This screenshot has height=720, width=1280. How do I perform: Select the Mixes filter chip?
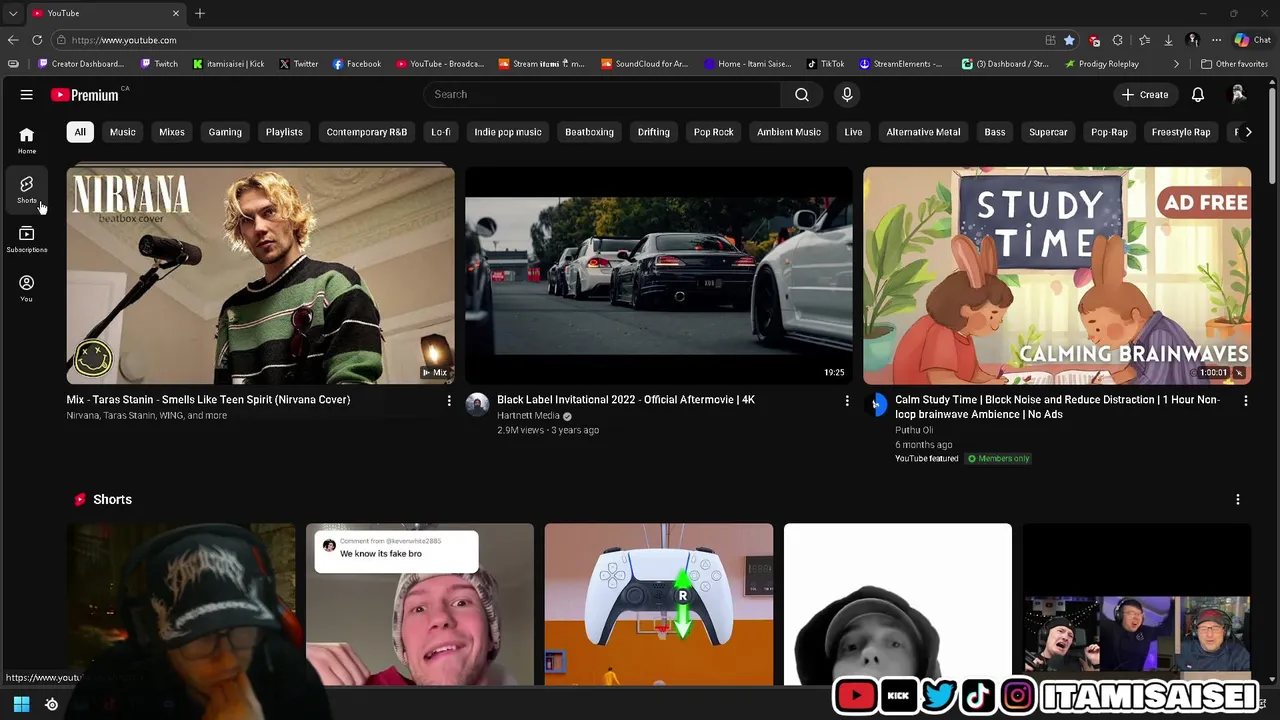(172, 132)
